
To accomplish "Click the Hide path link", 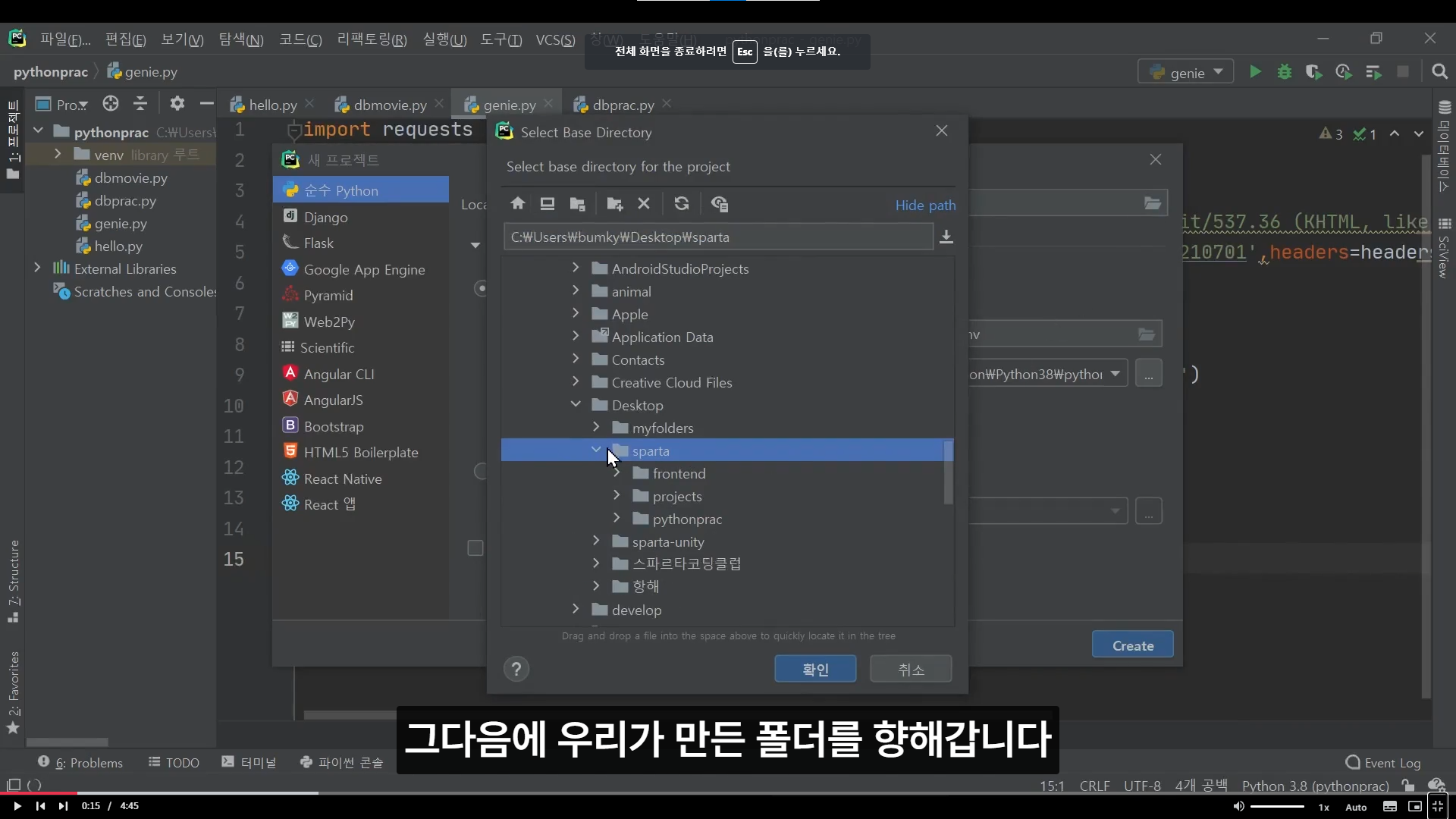I will pyautogui.click(x=925, y=206).
